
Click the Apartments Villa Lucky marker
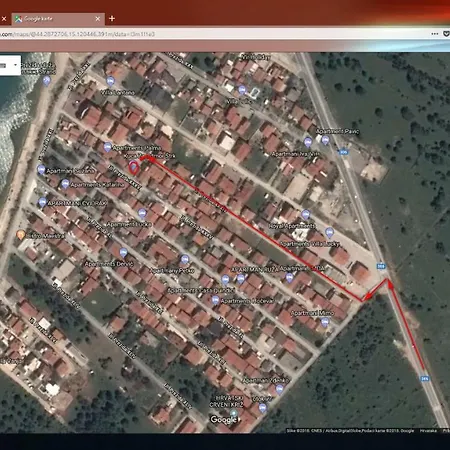tap(329, 232)
